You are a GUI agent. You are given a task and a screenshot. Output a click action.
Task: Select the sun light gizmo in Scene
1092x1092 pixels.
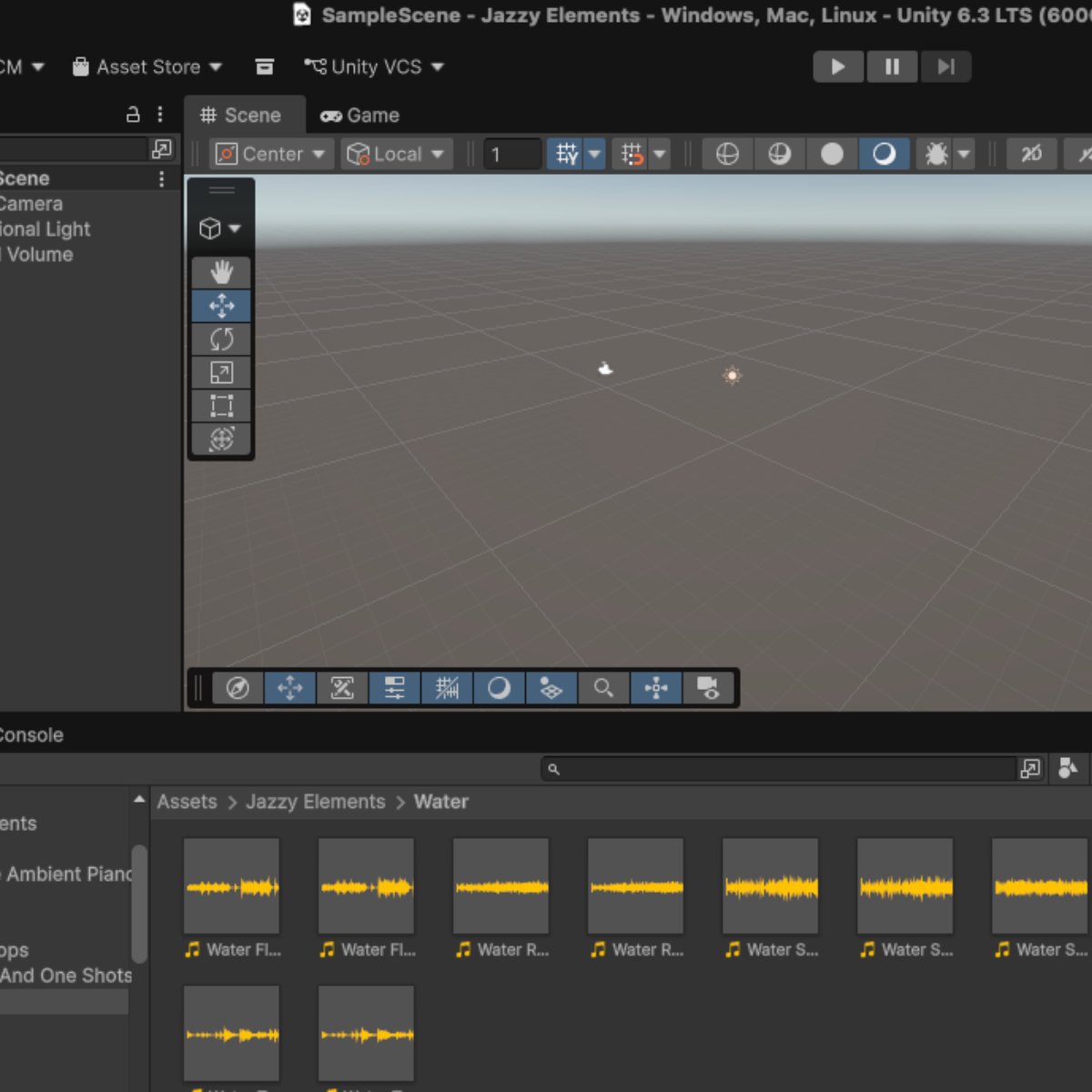coord(732,375)
